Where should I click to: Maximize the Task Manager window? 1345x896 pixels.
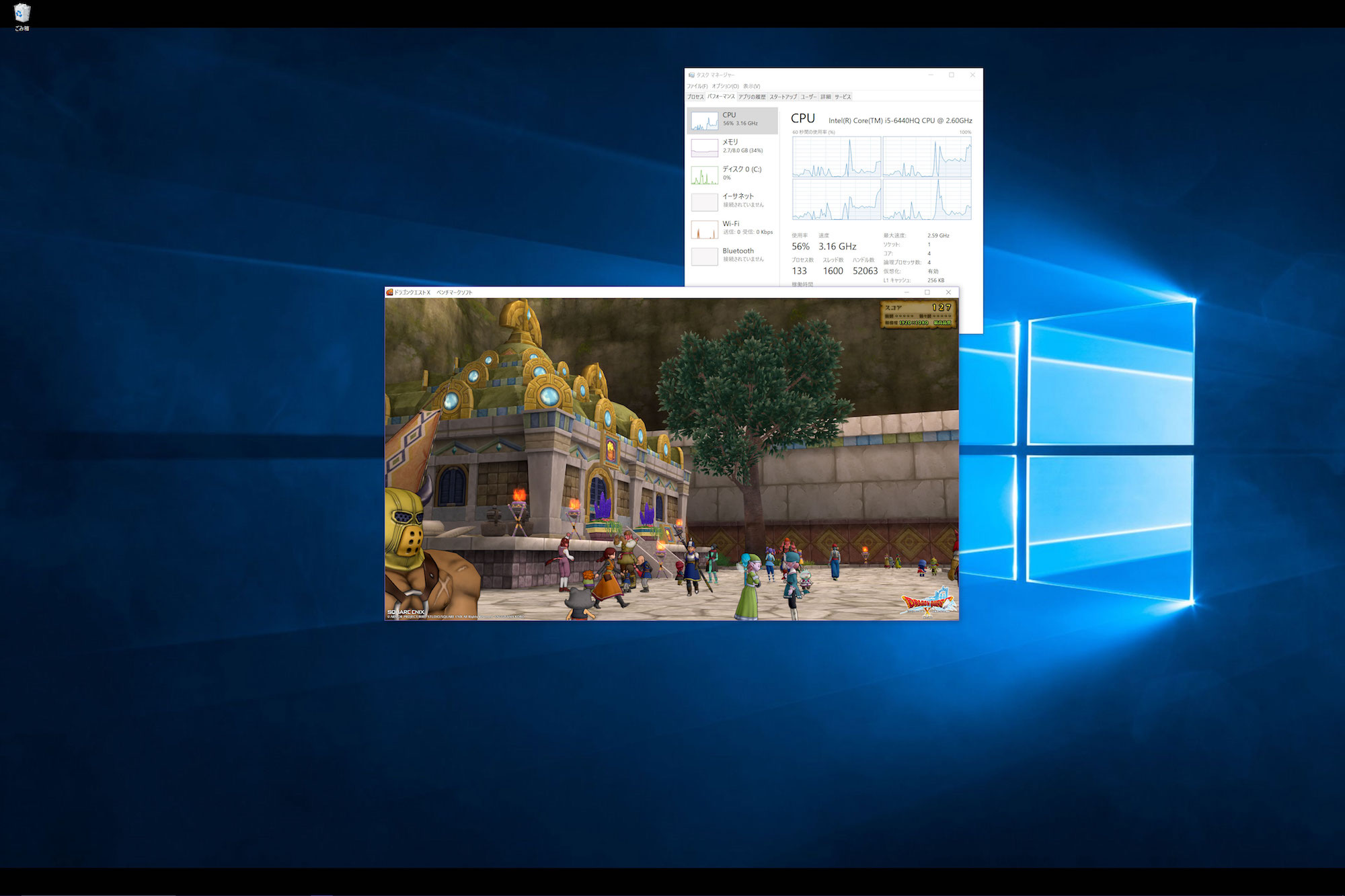[x=952, y=75]
